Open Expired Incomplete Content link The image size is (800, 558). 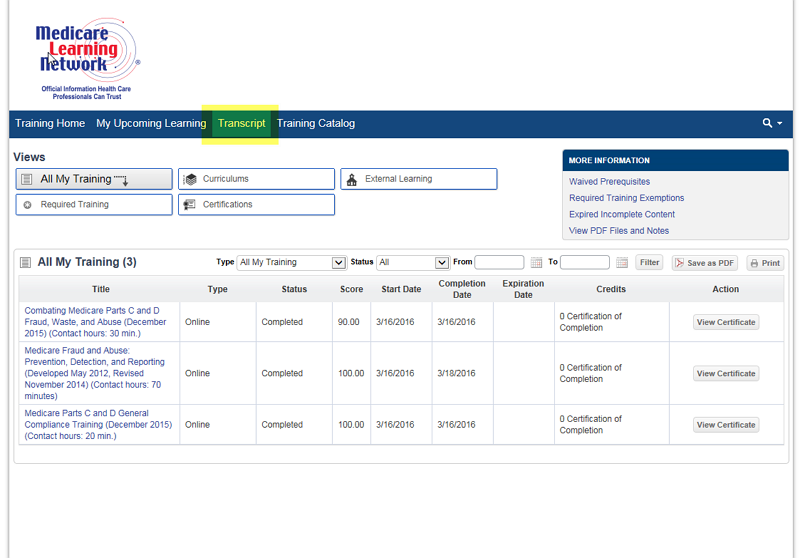point(621,214)
